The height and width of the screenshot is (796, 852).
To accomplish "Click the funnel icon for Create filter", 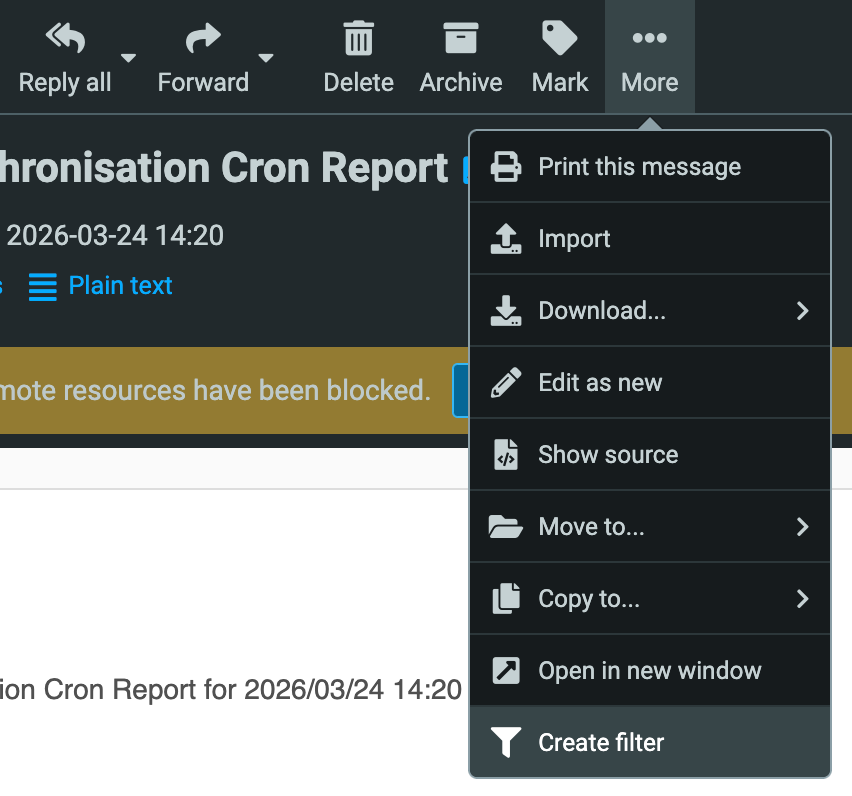I will (x=506, y=743).
